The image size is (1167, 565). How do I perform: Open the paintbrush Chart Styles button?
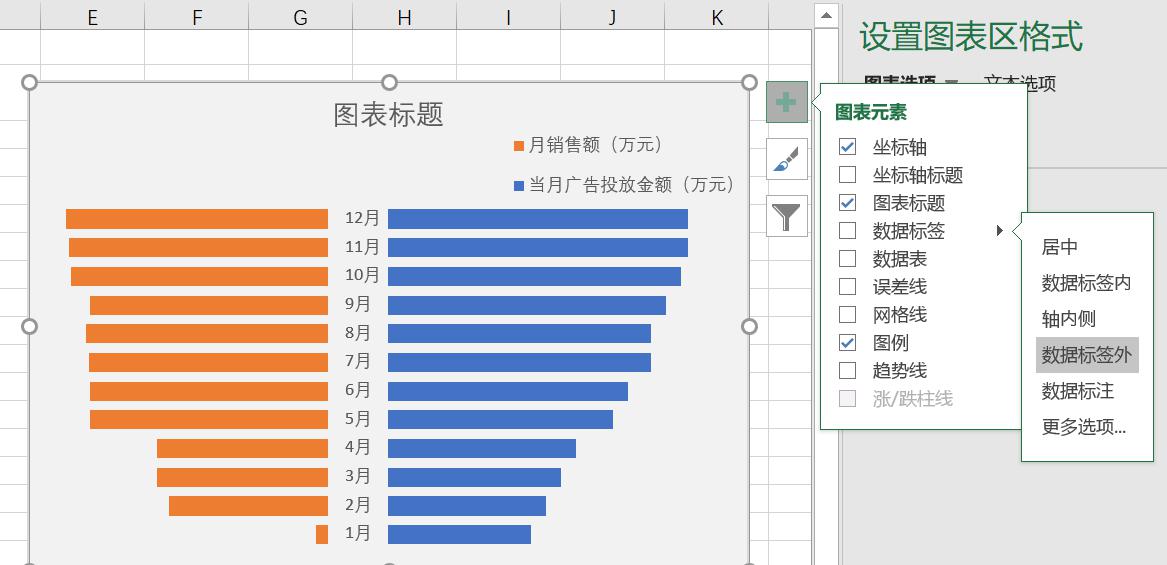787,159
